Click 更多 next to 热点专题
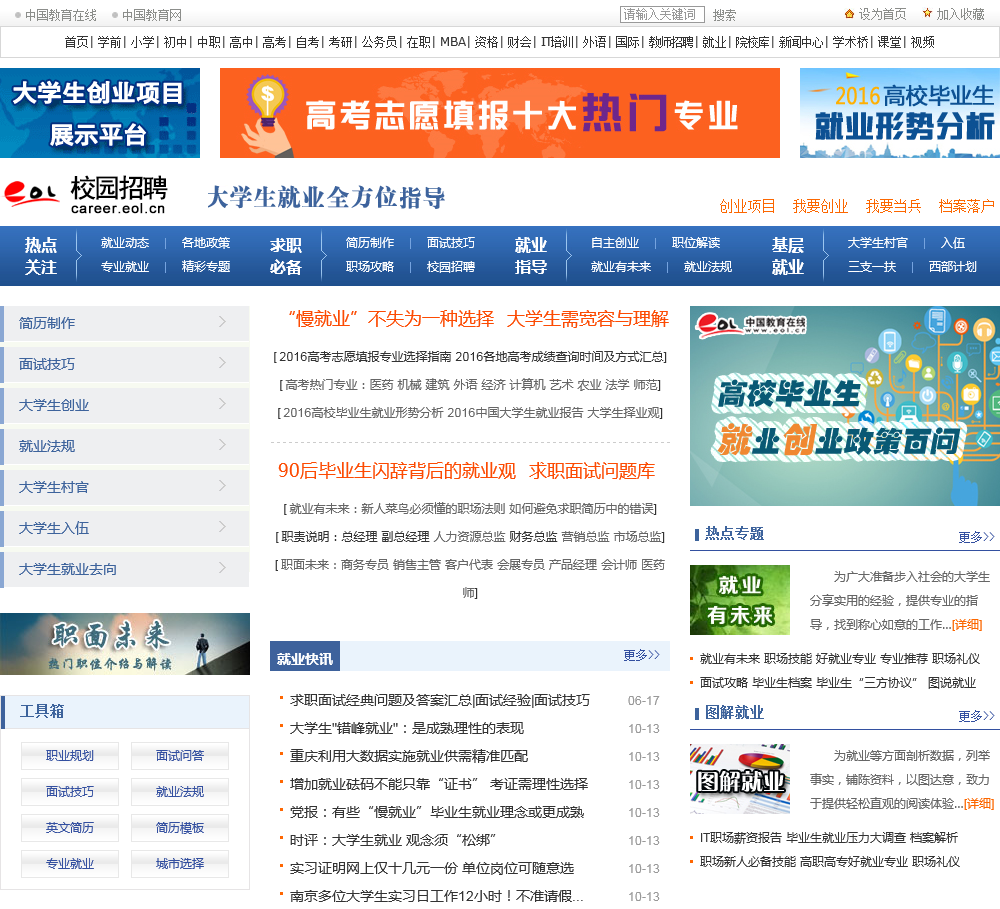Image resolution: width=1000 pixels, height=909 pixels. [976, 537]
